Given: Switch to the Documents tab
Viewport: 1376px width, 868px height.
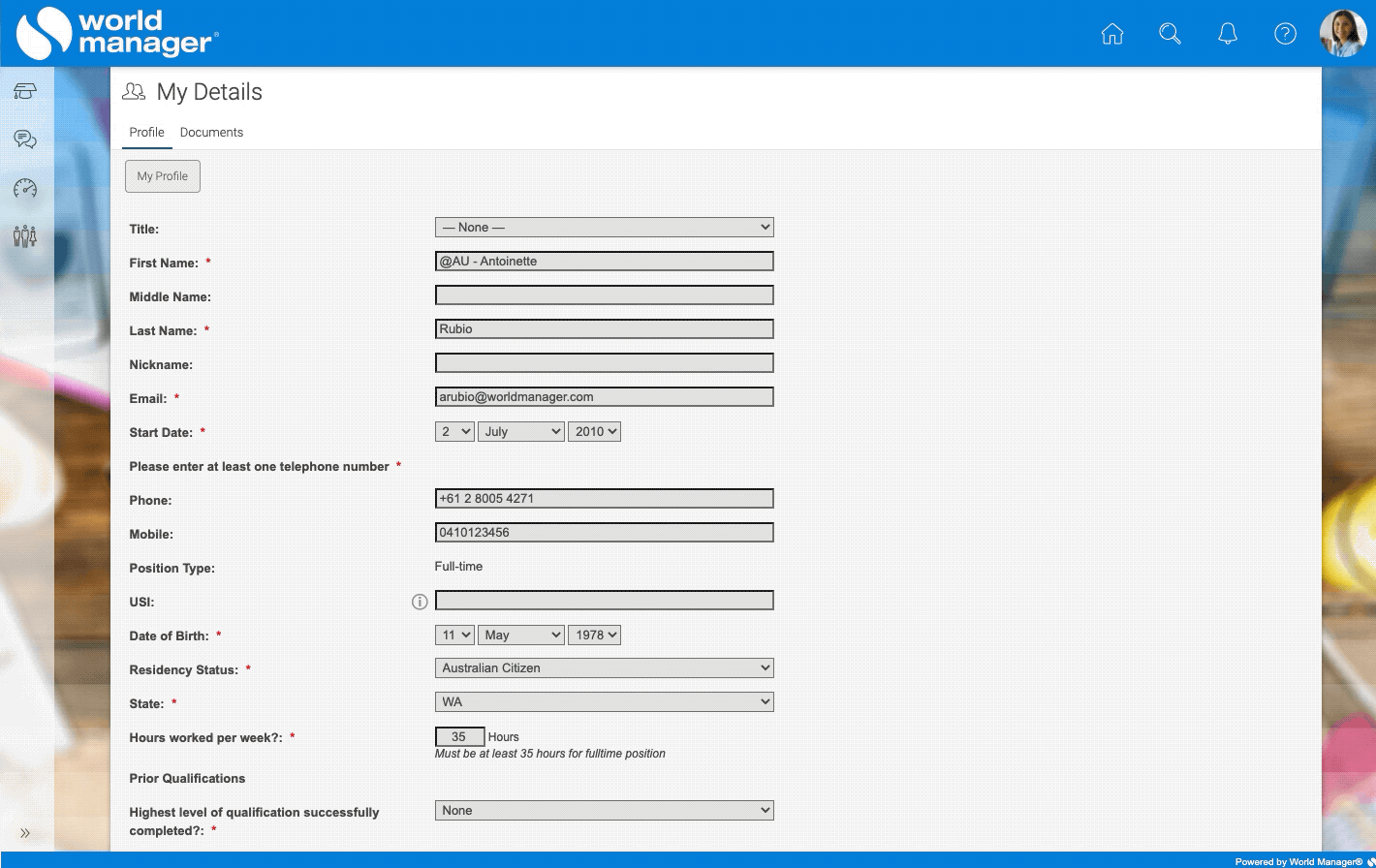Looking at the screenshot, I should (211, 133).
